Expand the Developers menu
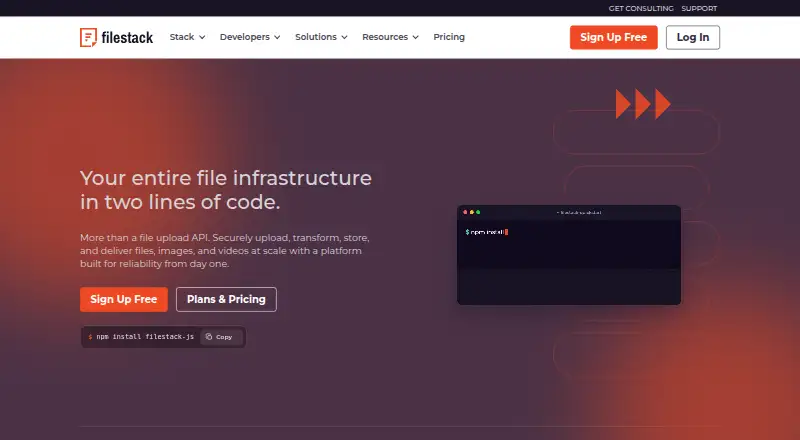This screenshot has width=800, height=440. (x=249, y=37)
